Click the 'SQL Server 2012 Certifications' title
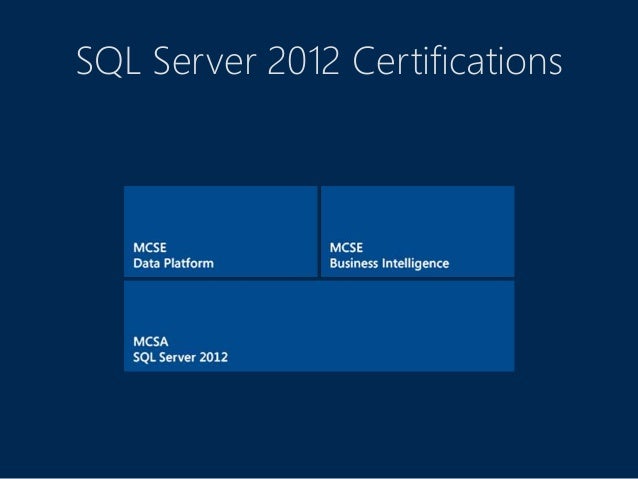 tap(319, 61)
